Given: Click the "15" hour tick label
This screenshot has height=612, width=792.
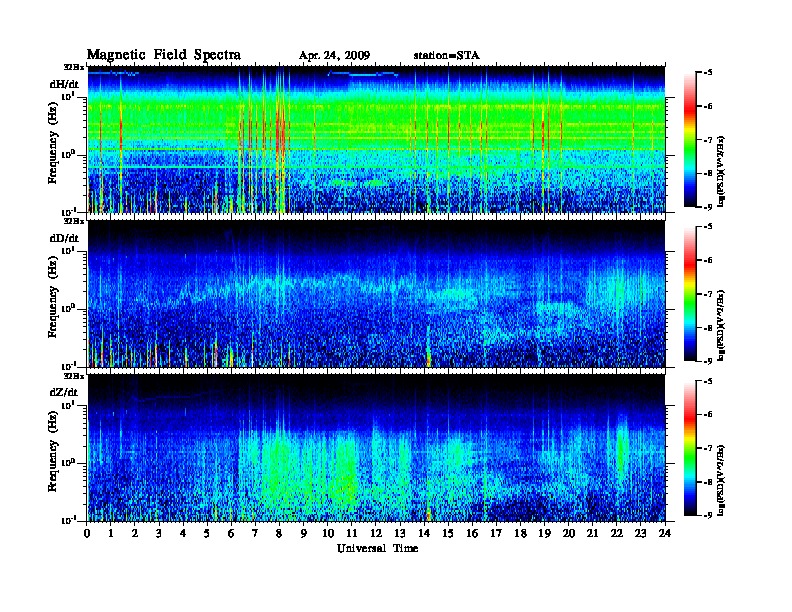Looking at the screenshot, I should click(449, 534).
